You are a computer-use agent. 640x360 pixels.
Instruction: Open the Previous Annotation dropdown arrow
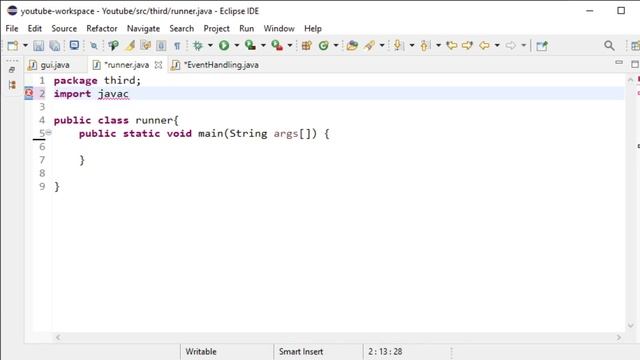[x=438, y=45]
